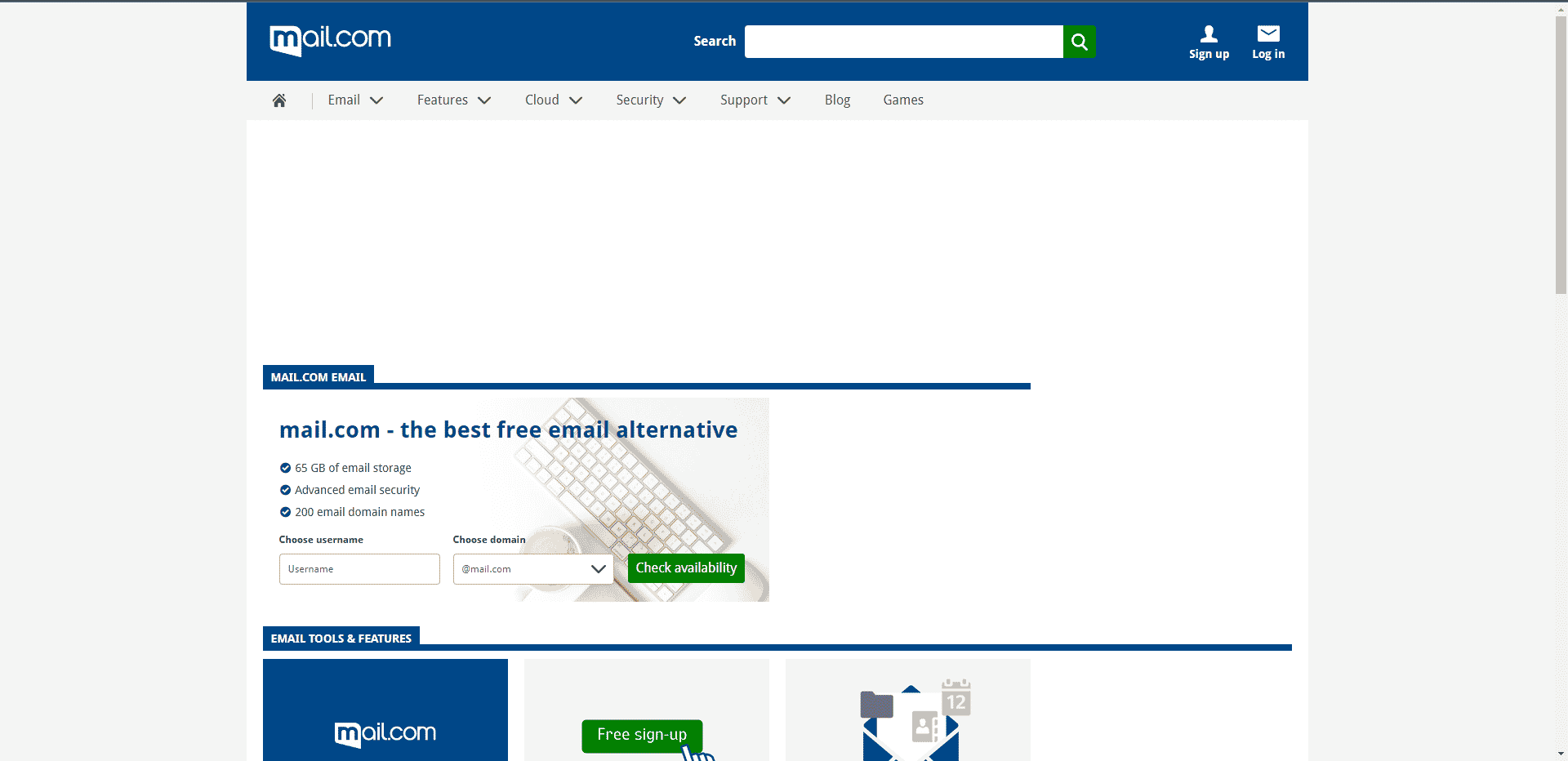This screenshot has width=1568, height=761.
Task: Open the envelope with calendar tile
Action: 908,710
